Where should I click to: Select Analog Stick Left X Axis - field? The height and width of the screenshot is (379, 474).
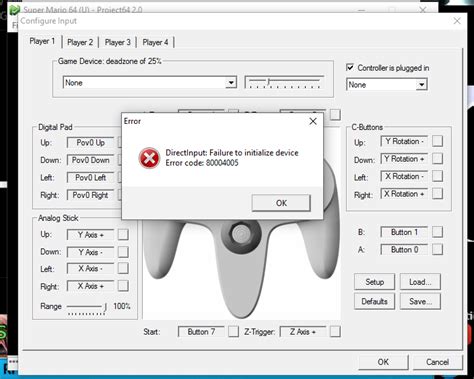(90, 269)
